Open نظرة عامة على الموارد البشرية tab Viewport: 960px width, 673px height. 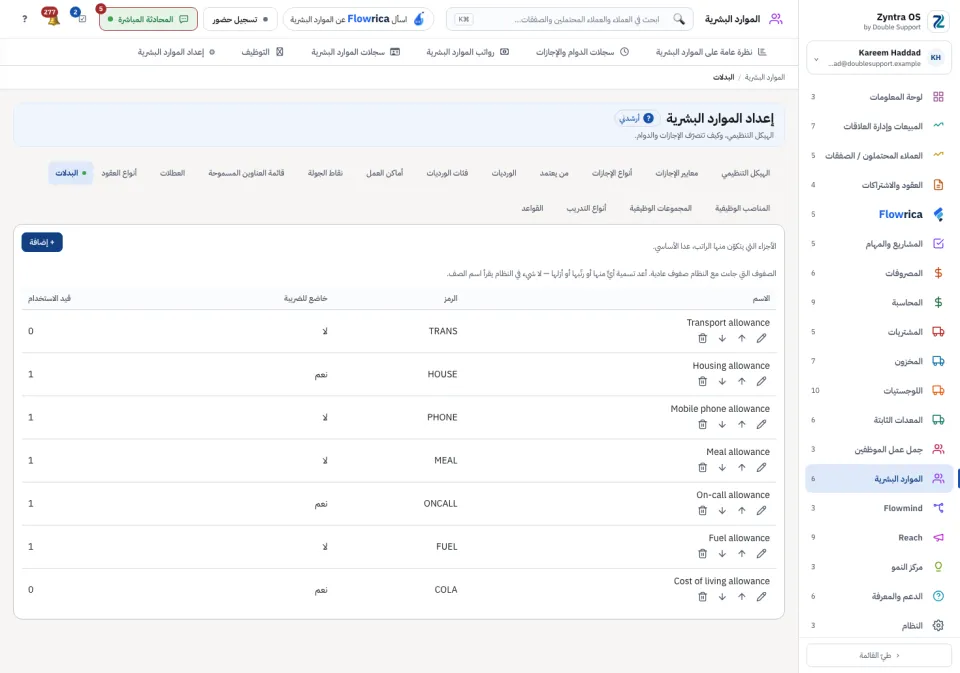click(x=711, y=52)
